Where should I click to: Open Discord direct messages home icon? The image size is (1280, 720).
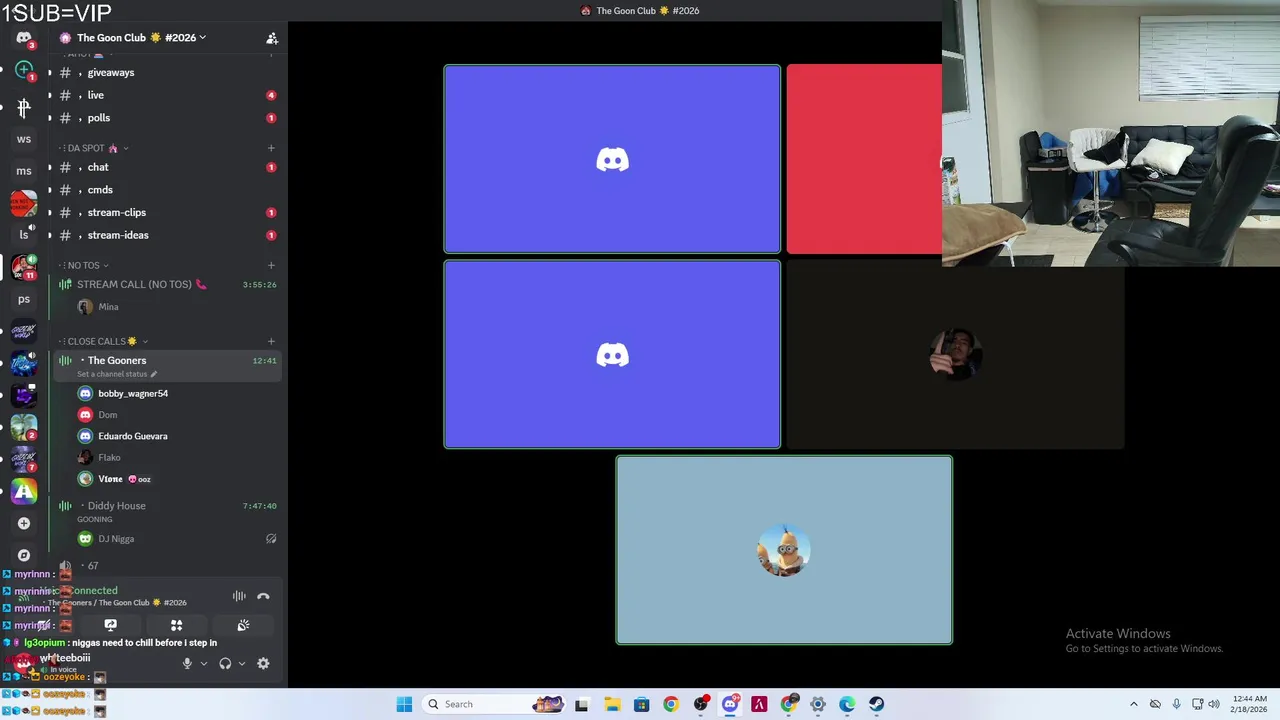(x=24, y=38)
